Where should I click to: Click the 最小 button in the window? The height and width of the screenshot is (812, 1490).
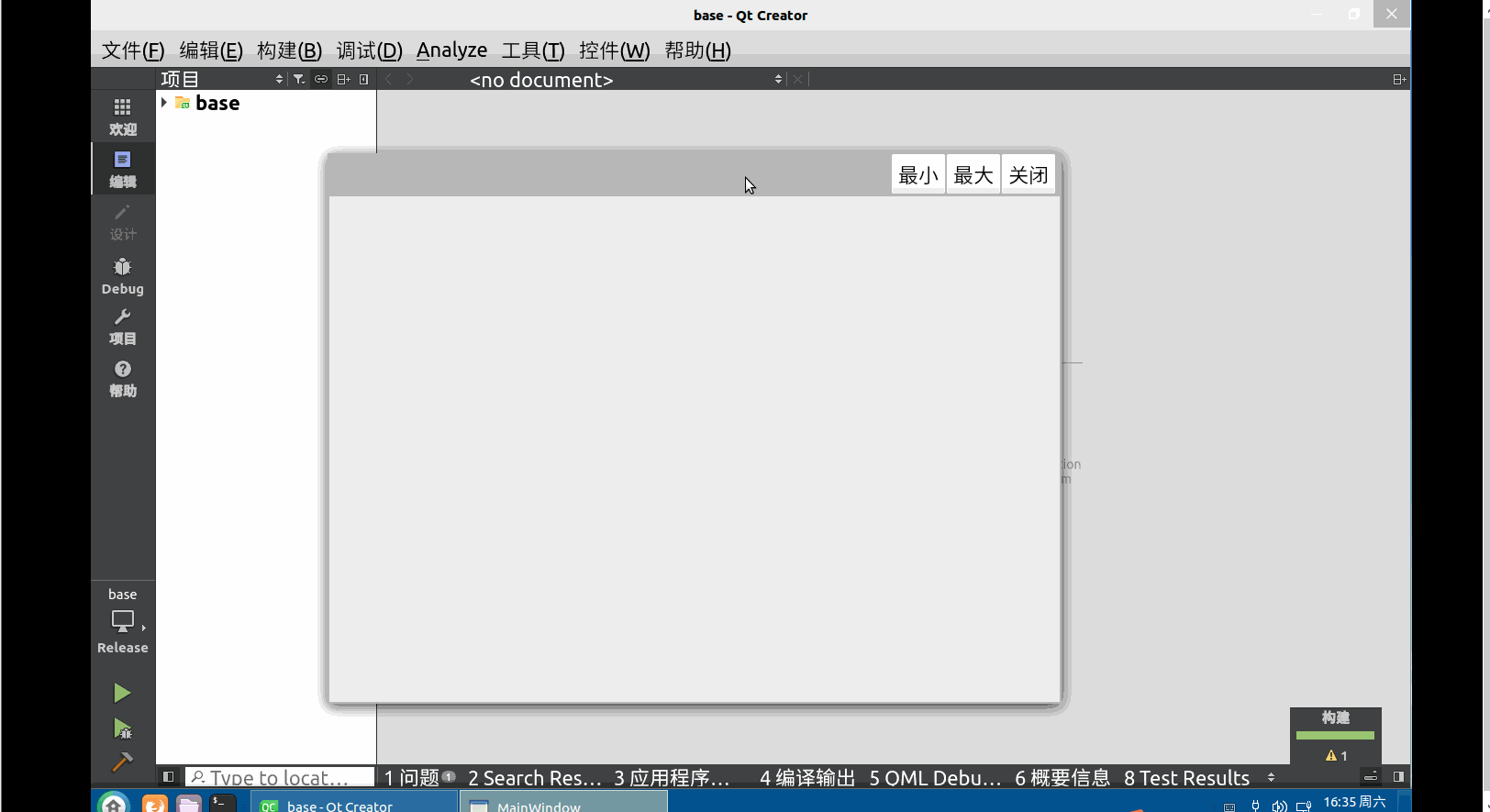coord(917,175)
